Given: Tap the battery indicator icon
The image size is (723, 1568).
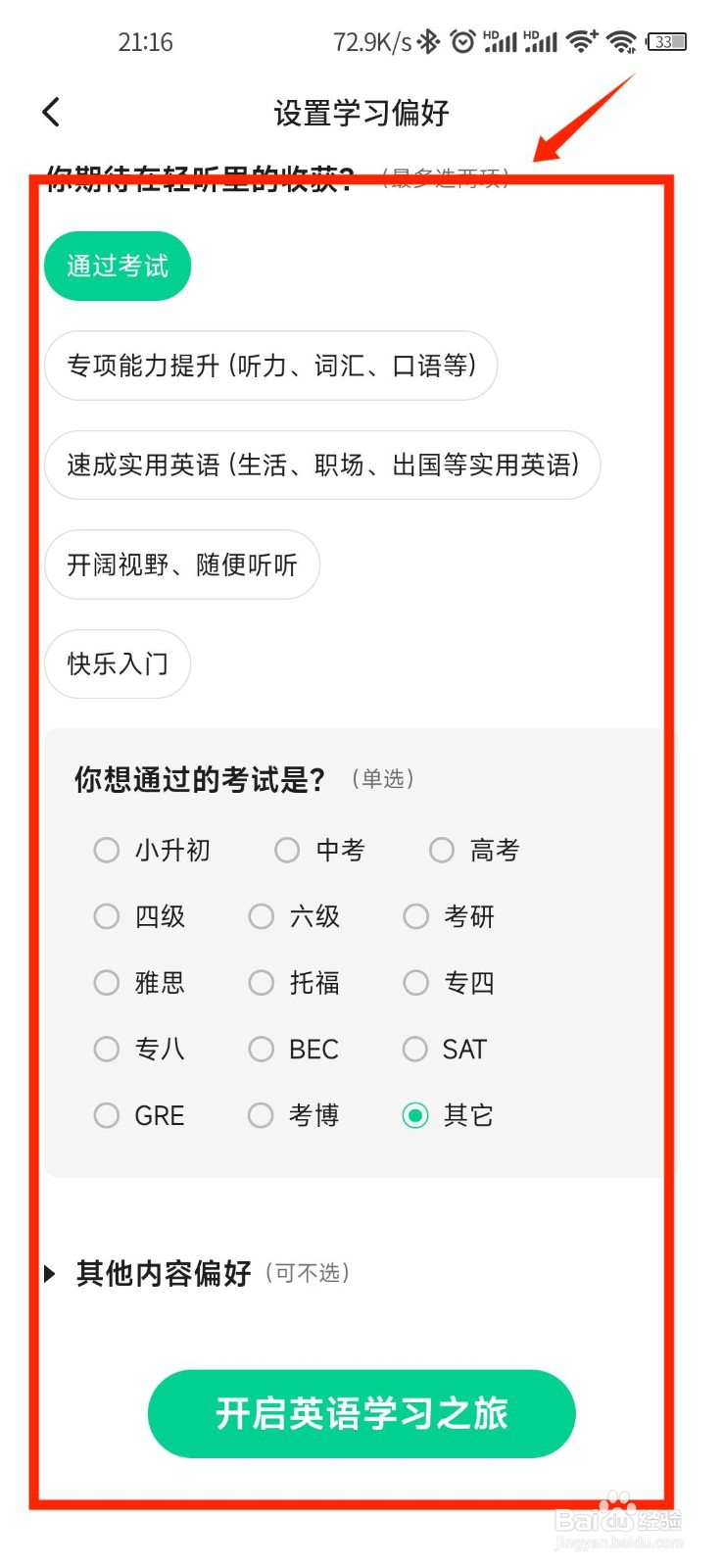Looking at the screenshot, I should click(666, 41).
